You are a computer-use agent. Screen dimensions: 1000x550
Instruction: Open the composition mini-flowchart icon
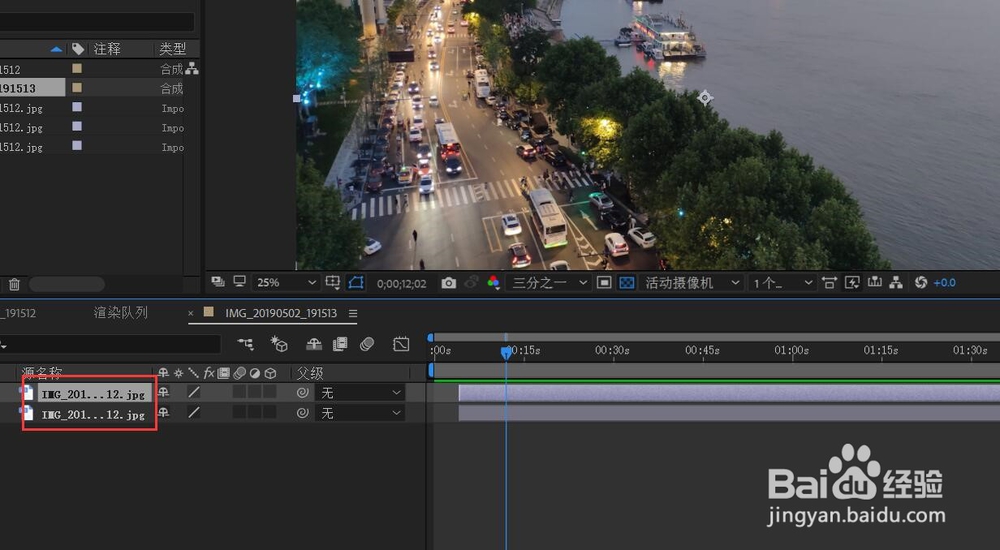click(245, 344)
